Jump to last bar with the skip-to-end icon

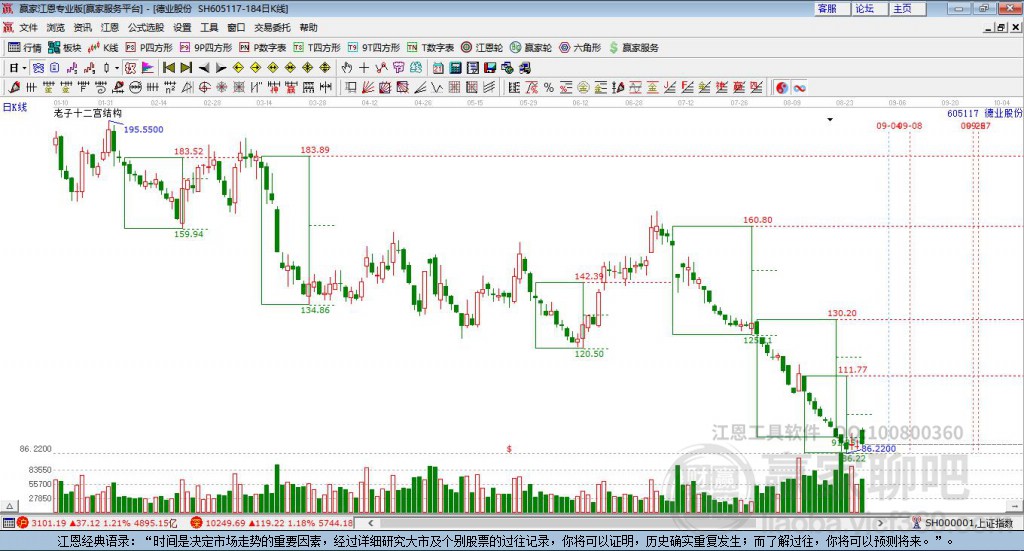click(186, 68)
